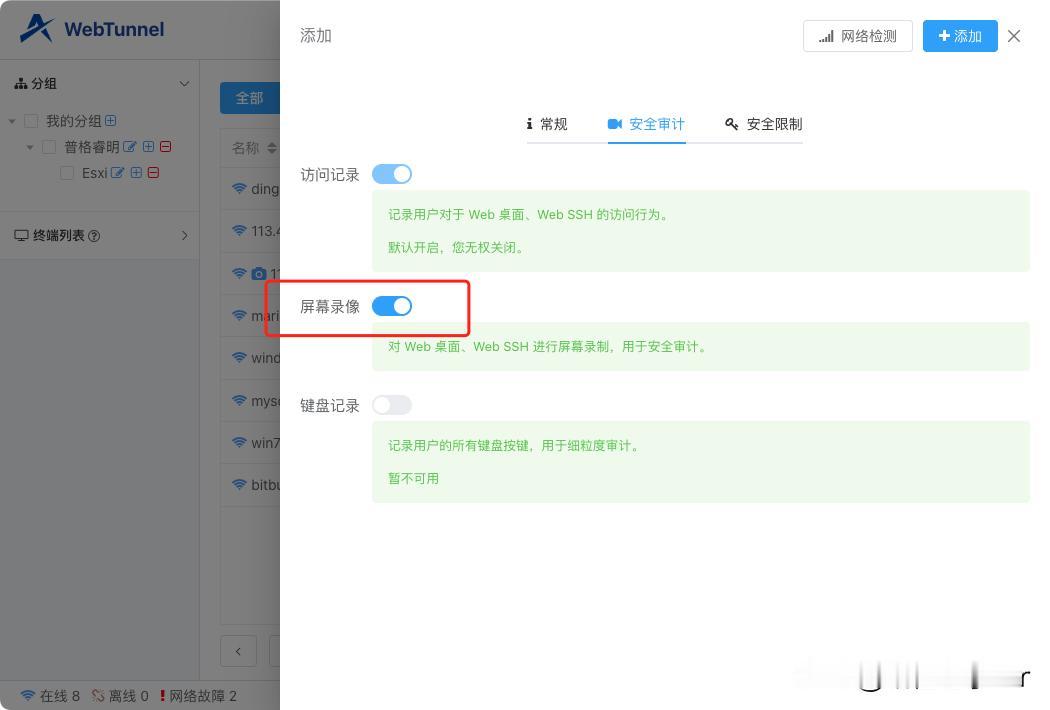
Task: Check the Esxi checkbox
Action: point(67,173)
